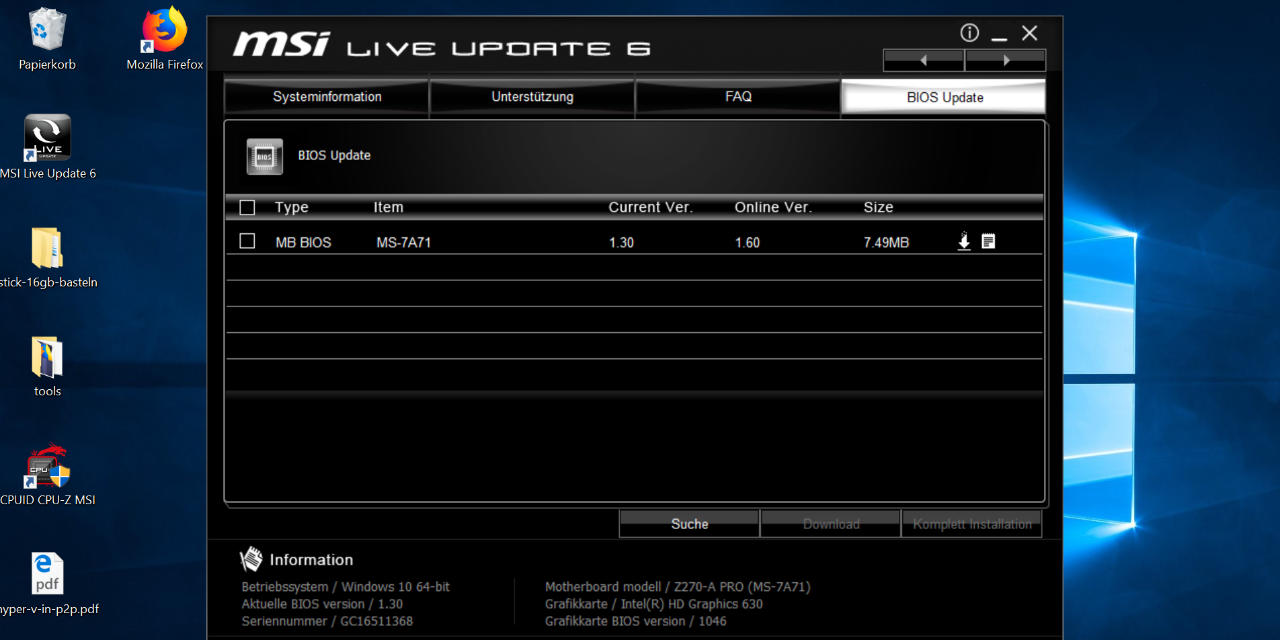
Task: Click the MB BIOS type cell
Action: click(303, 242)
